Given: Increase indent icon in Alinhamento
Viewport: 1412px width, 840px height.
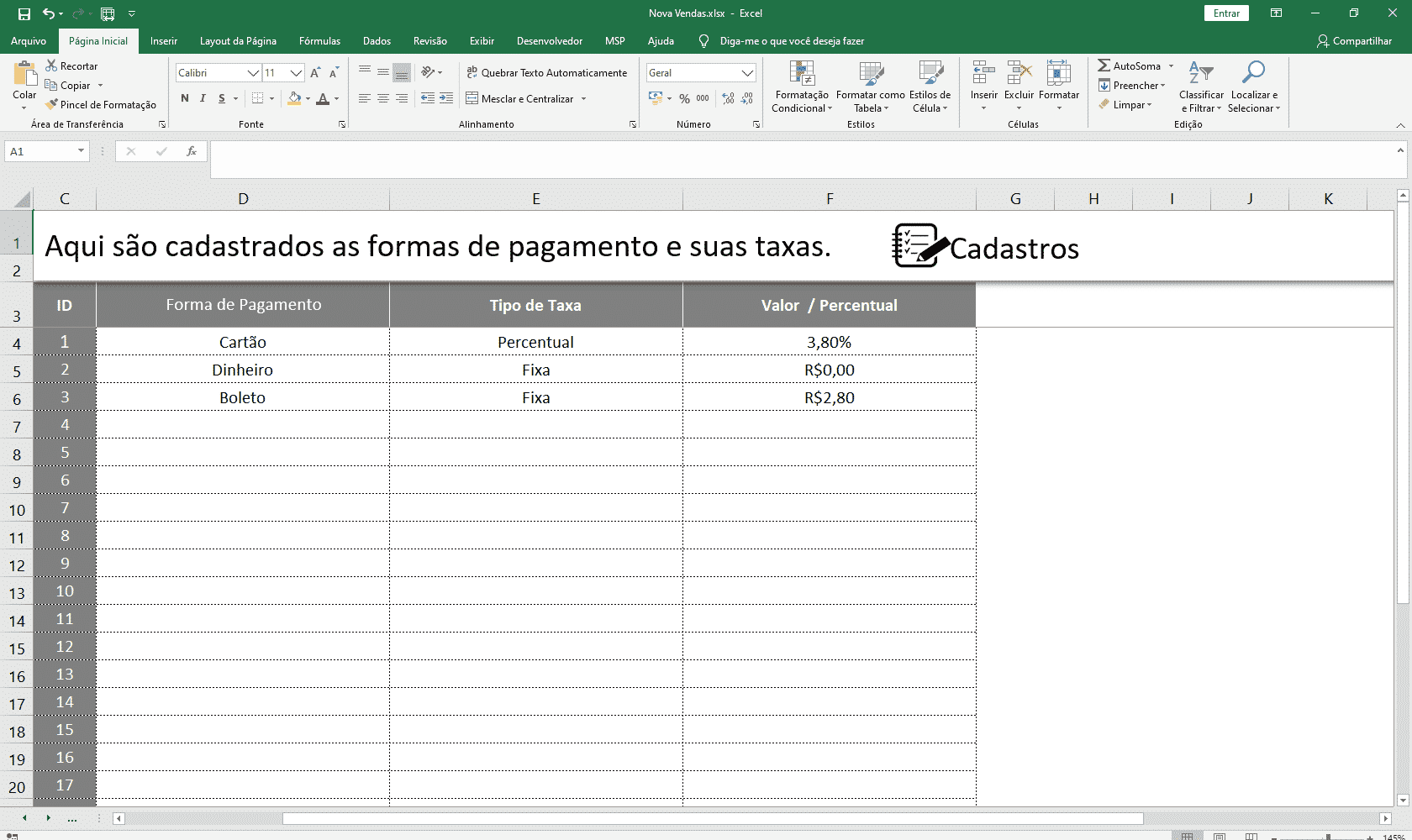Looking at the screenshot, I should (x=446, y=98).
